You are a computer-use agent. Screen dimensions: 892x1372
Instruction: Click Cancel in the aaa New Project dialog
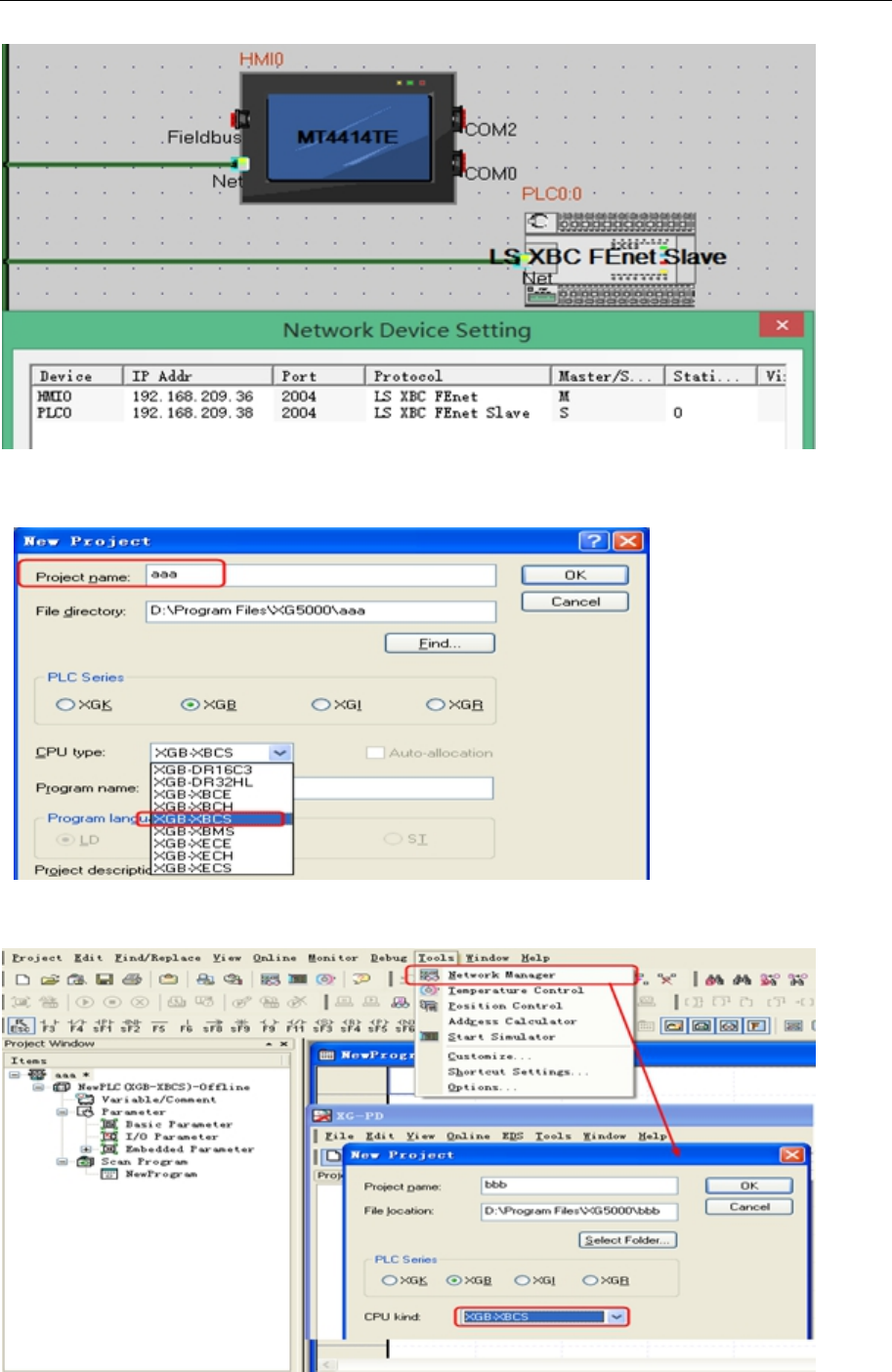(x=575, y=602)
